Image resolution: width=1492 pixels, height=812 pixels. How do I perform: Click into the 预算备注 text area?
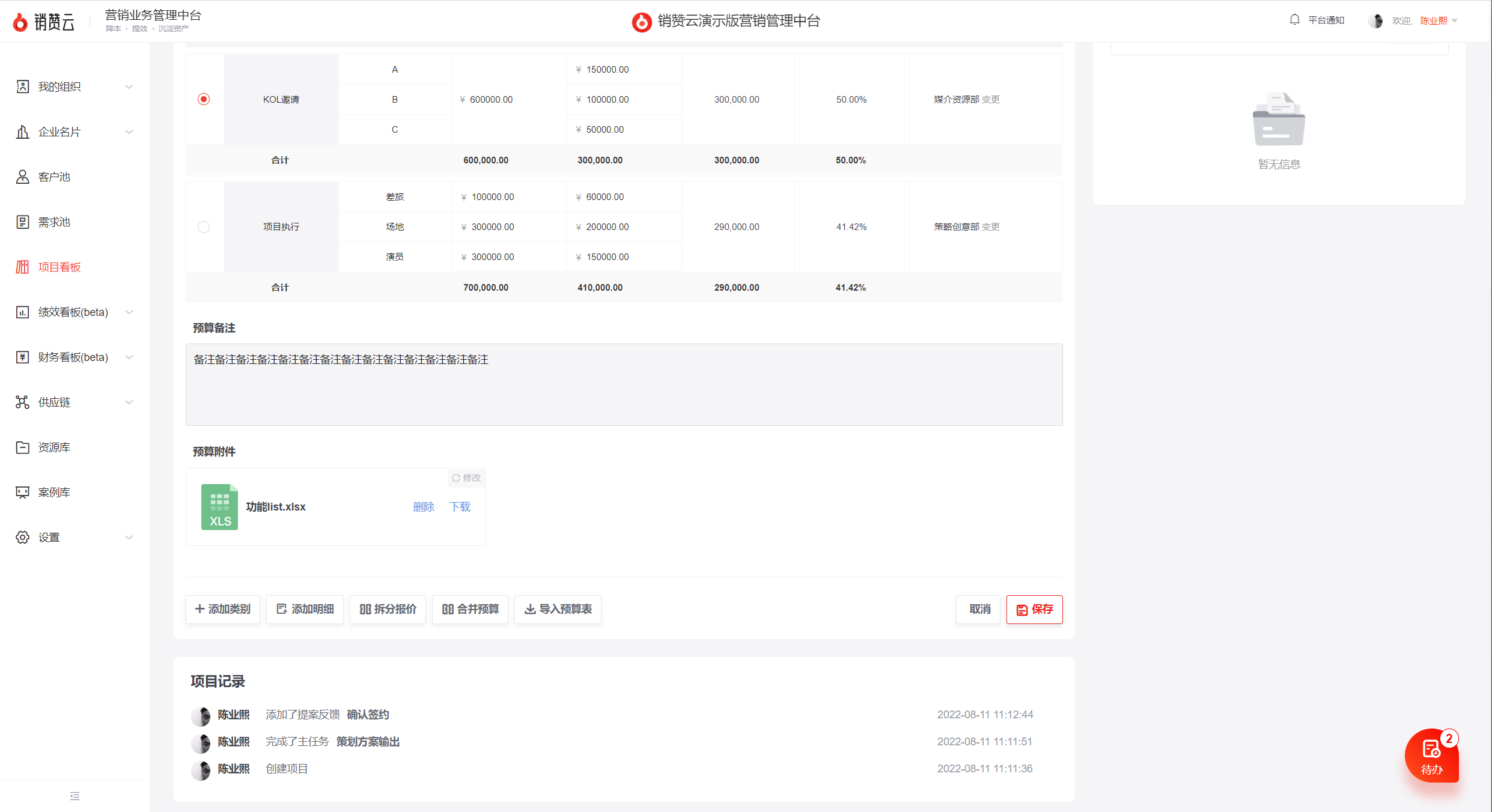(624, 384)
